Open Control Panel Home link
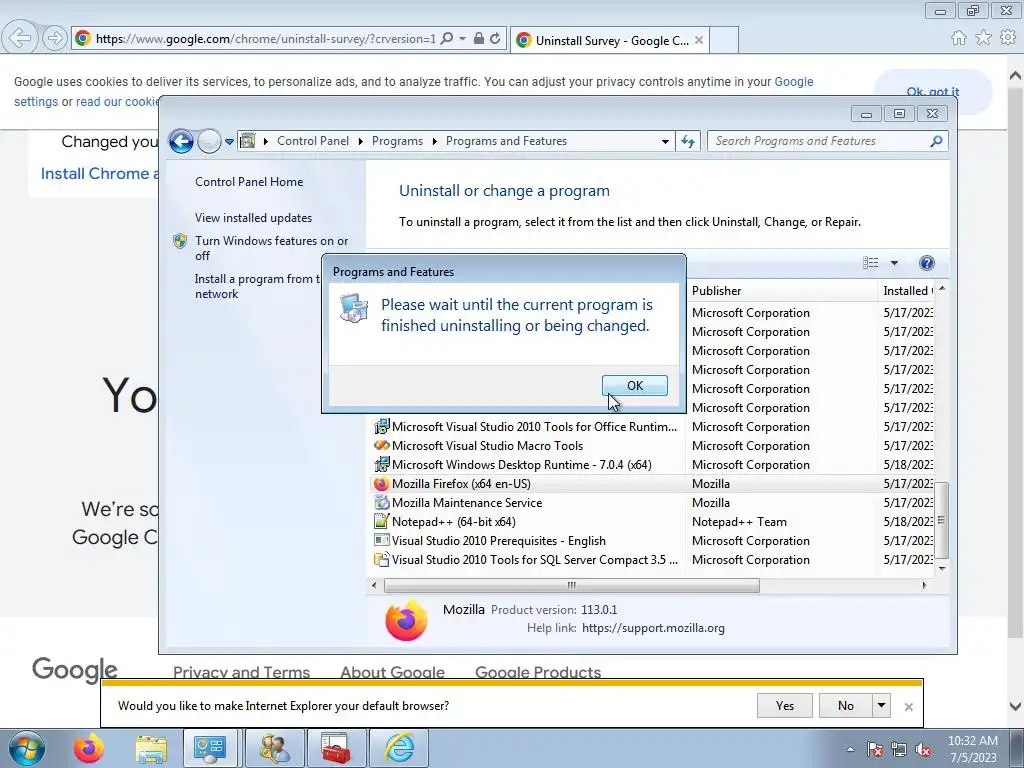Image resolution: width=1024 pixels, height=768 pixels. [x=249, y=182]
